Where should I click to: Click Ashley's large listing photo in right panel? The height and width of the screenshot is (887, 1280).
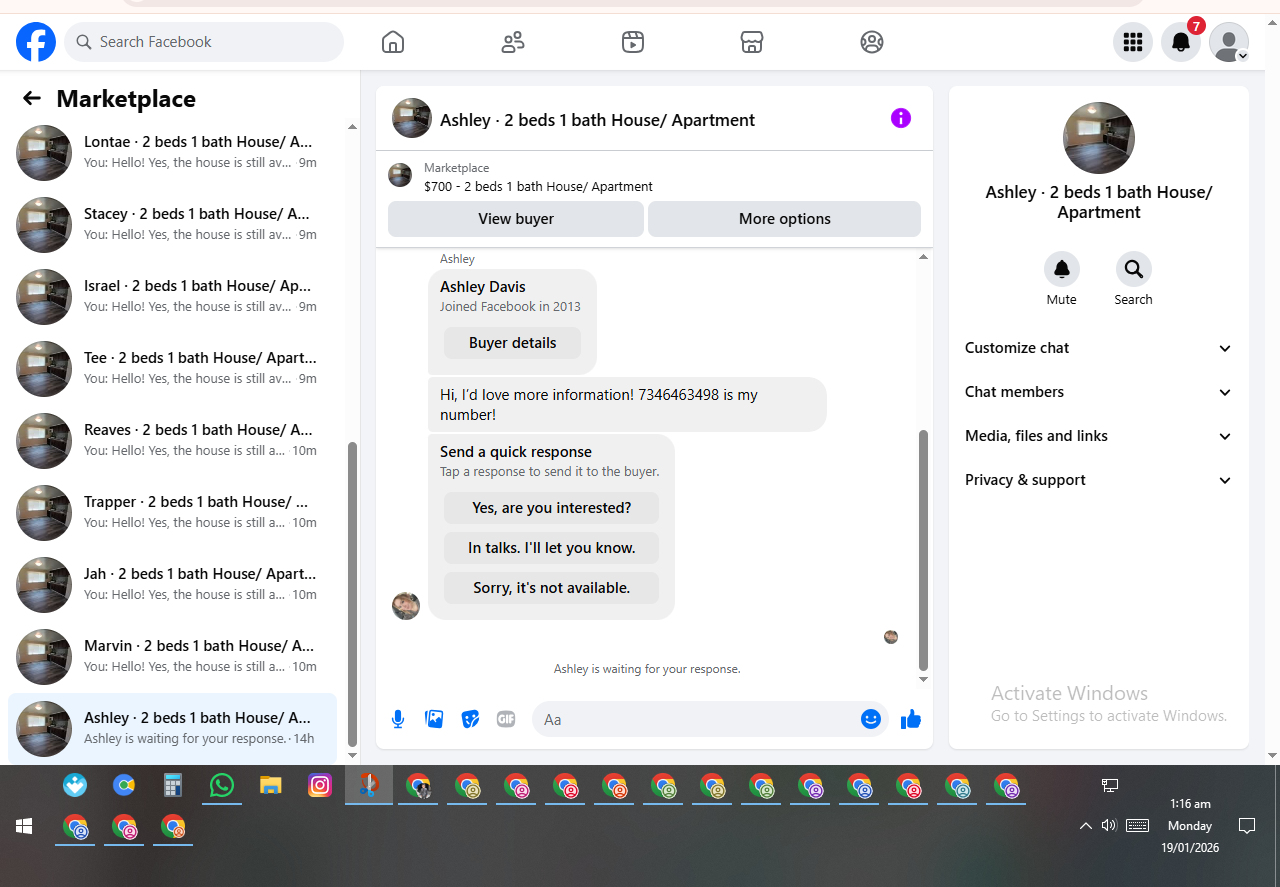1098,138
